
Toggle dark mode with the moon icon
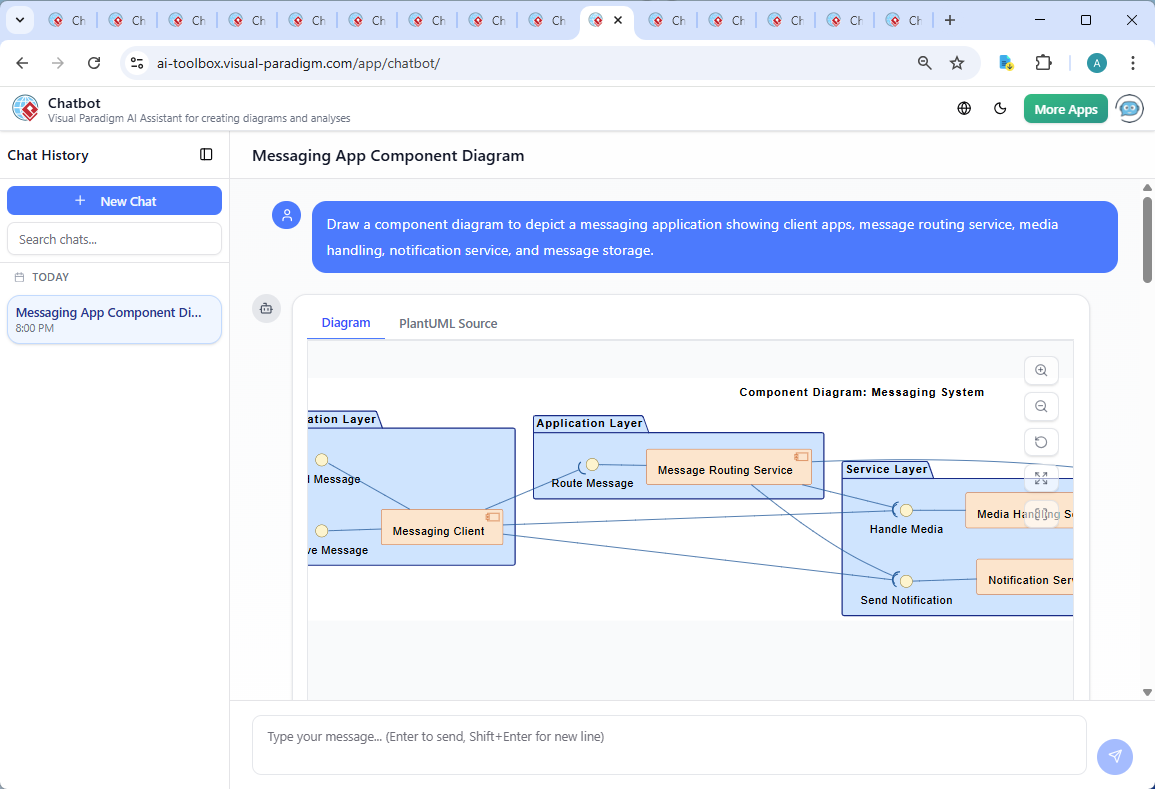[1000, 108]
